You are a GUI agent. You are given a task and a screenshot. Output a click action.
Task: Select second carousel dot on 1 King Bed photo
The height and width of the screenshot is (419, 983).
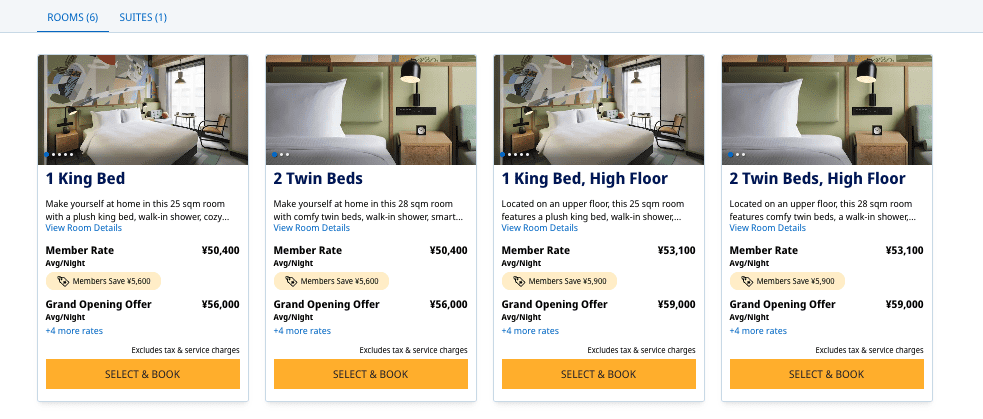tap(54, 154)
